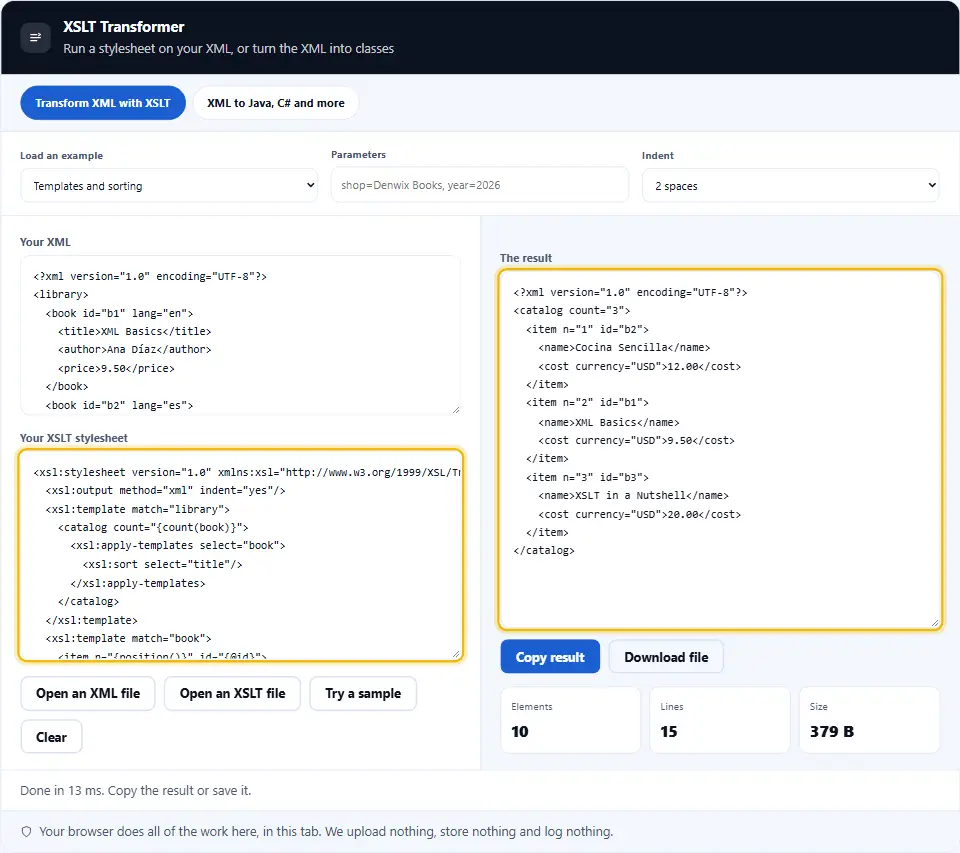Image resolution: width=960 pixels, height=853 pixels.
Task: Click the '<book id="b2" lang="es">' XML line
Action: [x=119, y=405]
